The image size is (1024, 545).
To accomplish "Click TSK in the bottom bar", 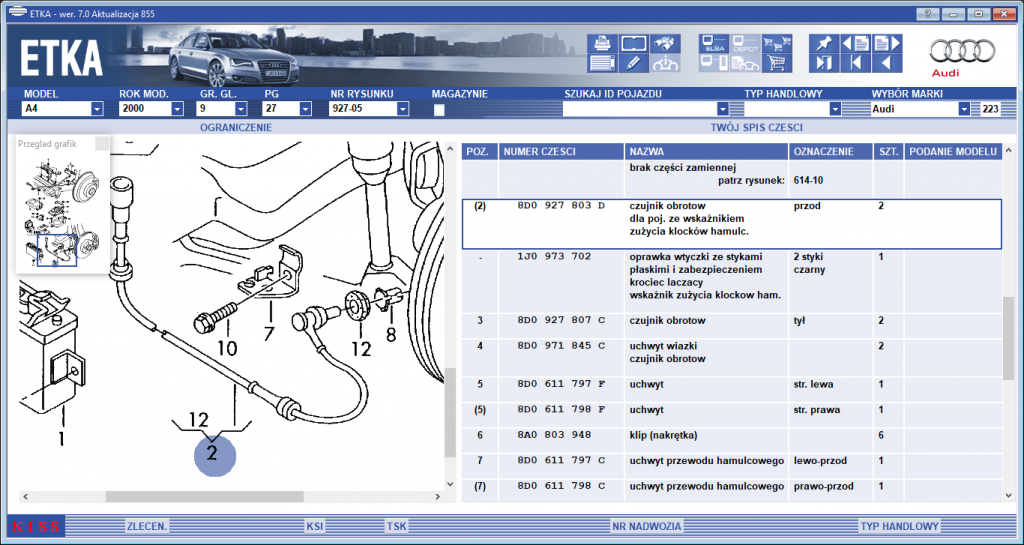I will [396, 526].
